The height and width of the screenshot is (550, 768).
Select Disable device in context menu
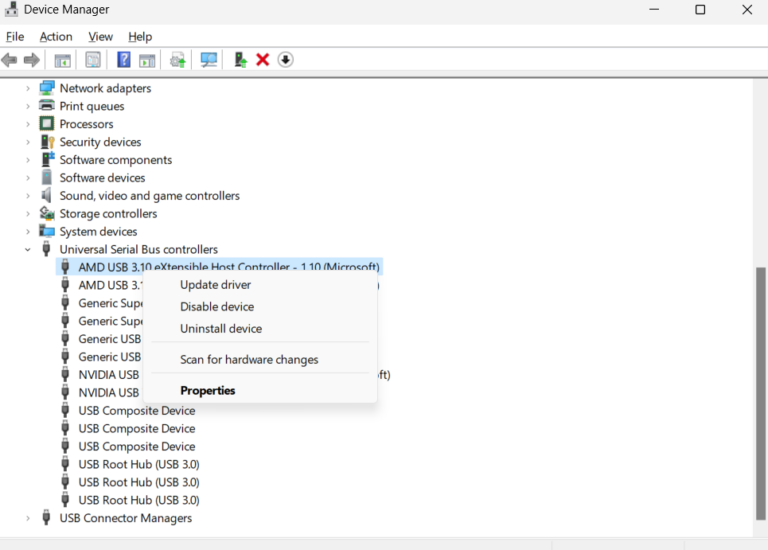[217, 307]
